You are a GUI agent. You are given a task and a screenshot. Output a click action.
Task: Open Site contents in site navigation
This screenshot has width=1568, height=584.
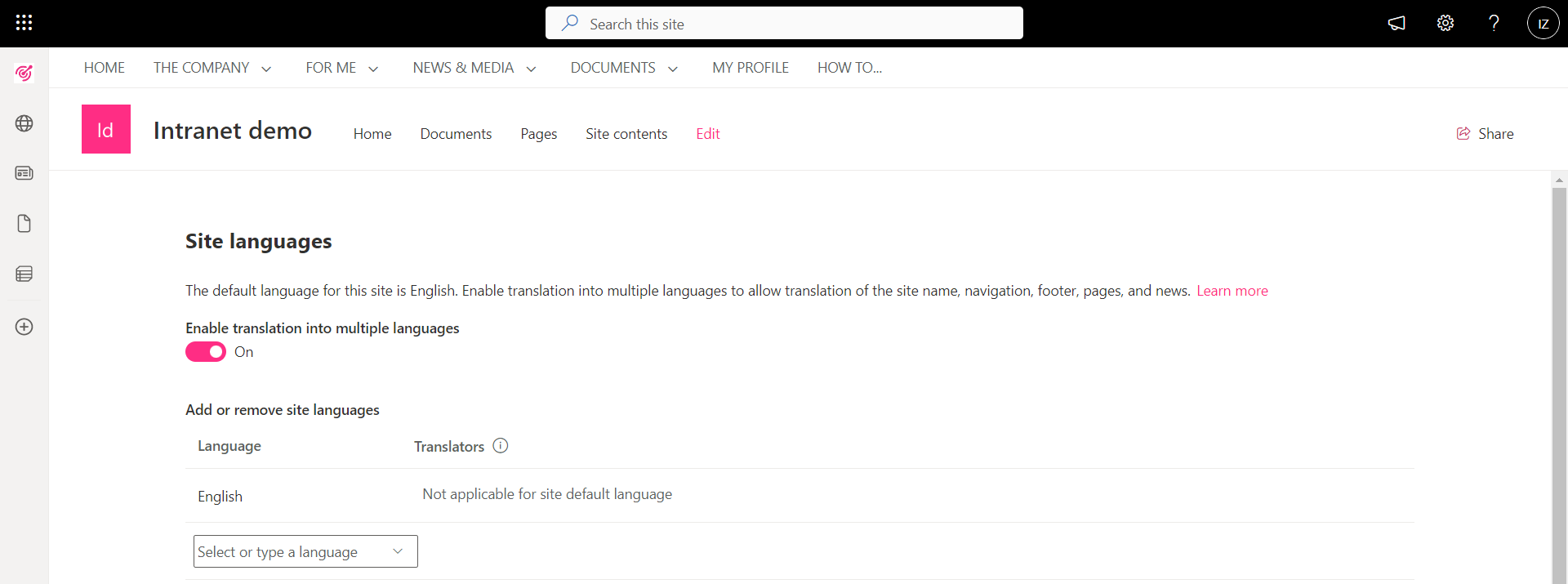click(626, 134)
